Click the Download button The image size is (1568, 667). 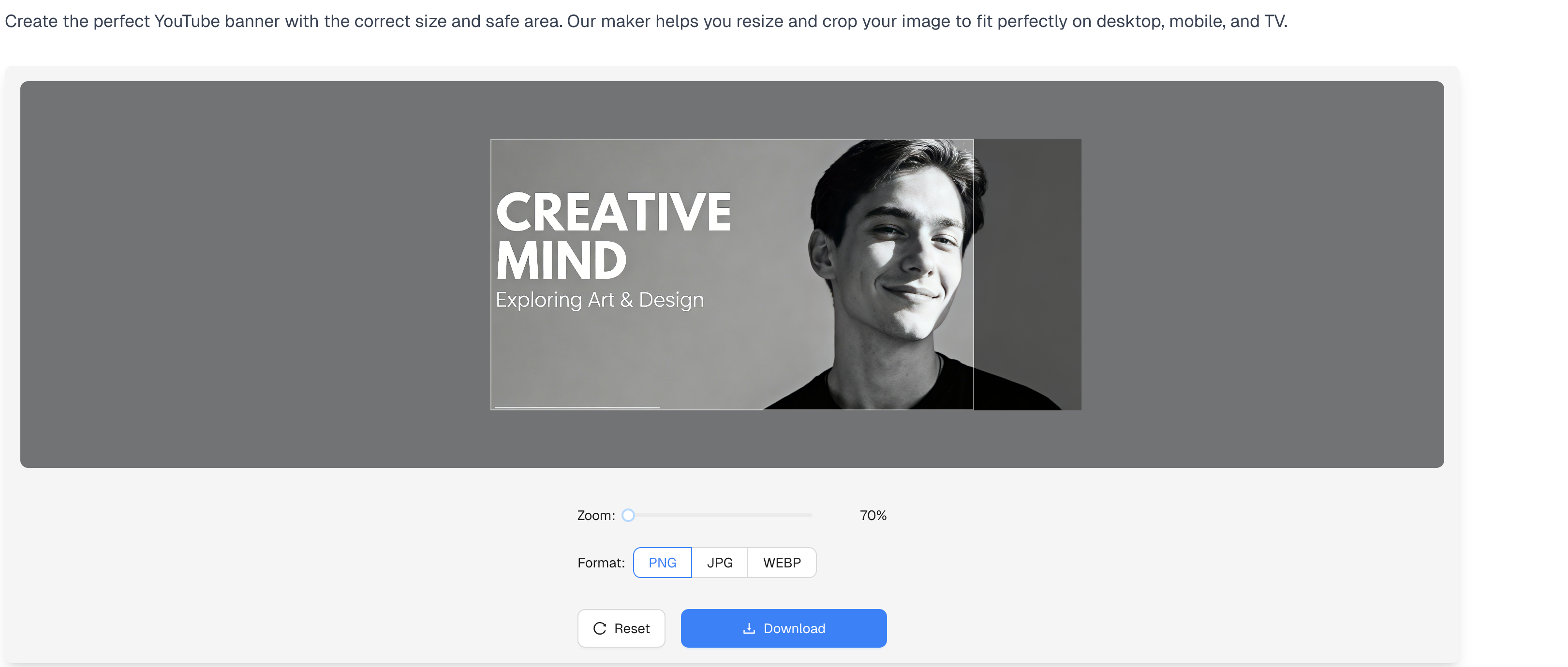[x=784, y=628]
